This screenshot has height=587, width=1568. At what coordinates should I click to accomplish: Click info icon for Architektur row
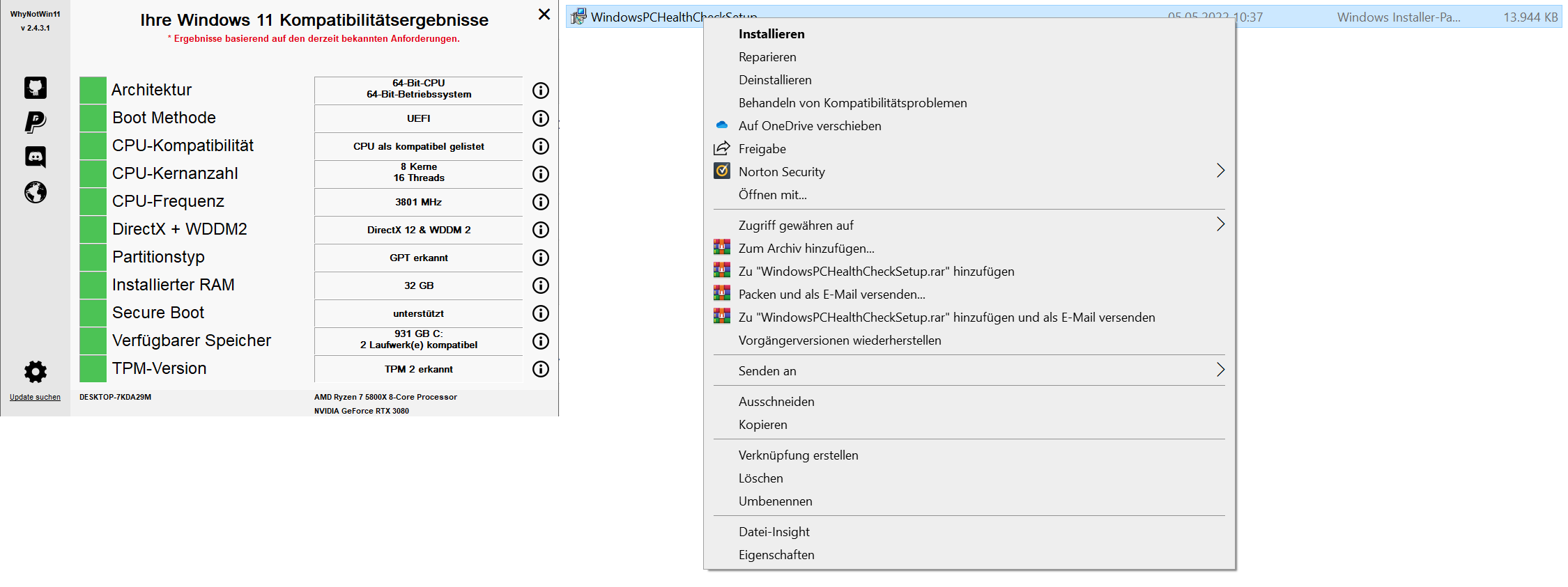coord(541,91)
